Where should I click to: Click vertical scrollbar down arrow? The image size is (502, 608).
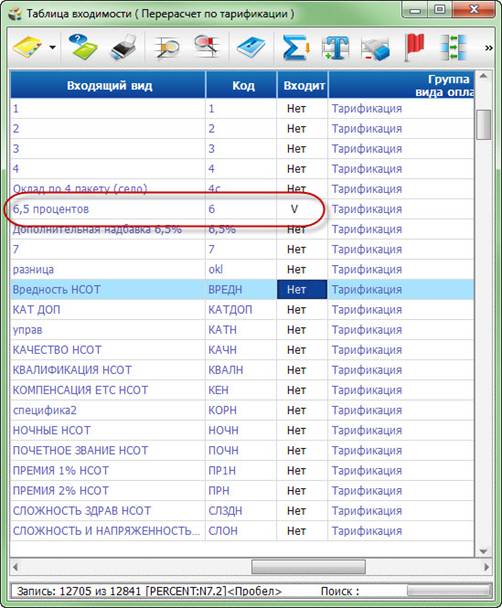(x=483, y=551)
